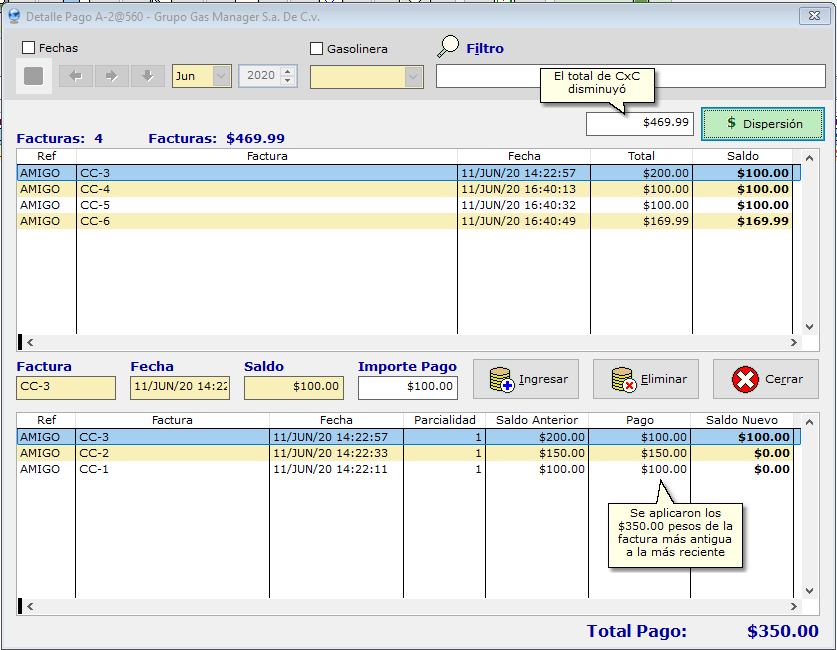Click the Saldo Nuevo column header
The width and height of the screenshot is (837, 650).
click(741, 420)
